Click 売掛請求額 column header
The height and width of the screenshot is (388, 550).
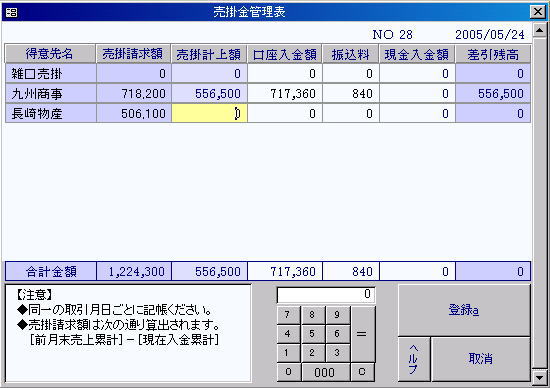point(133,54)
